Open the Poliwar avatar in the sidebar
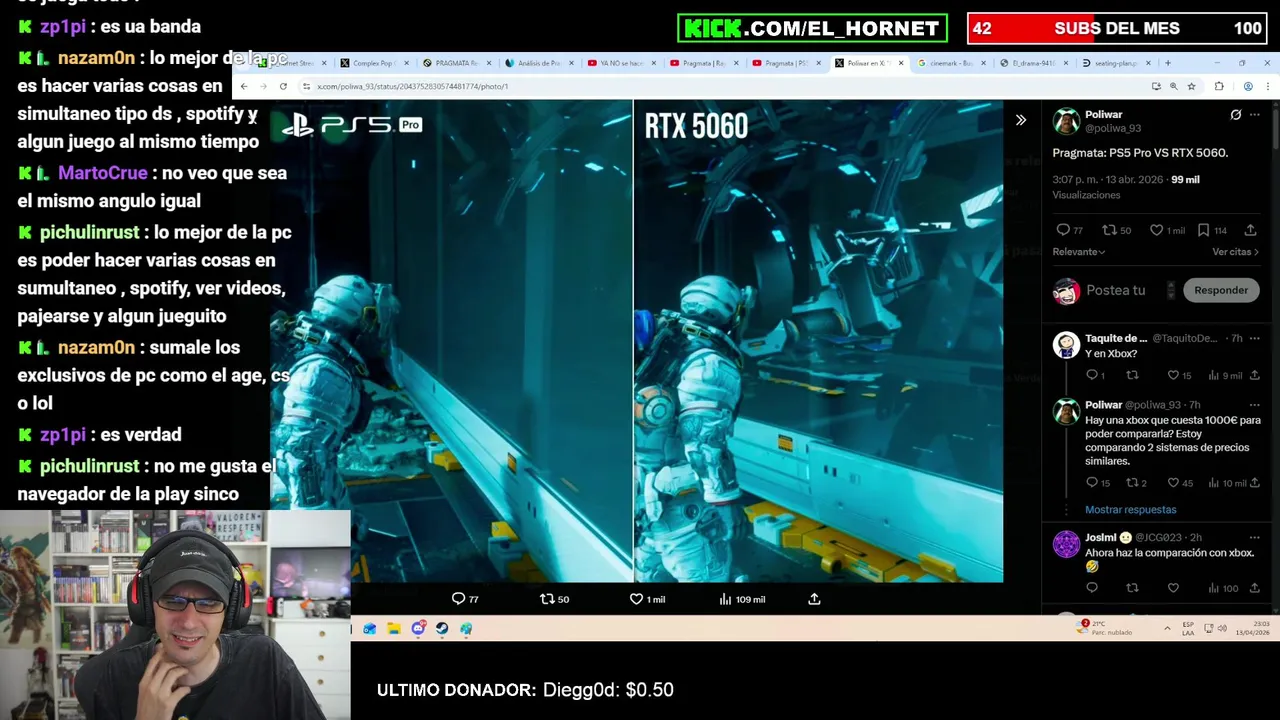Viewport: 1280px width, 720px height. pos(1066,121)
